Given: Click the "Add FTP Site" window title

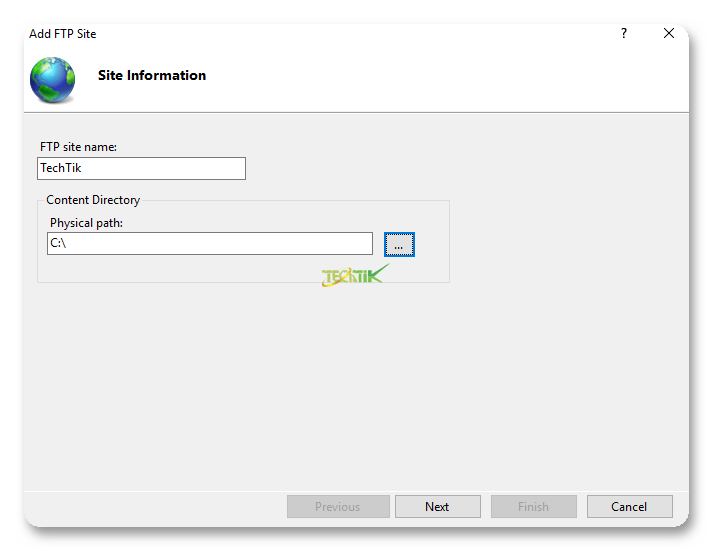Looking at the screenshot, I should (x=63, y=33).
